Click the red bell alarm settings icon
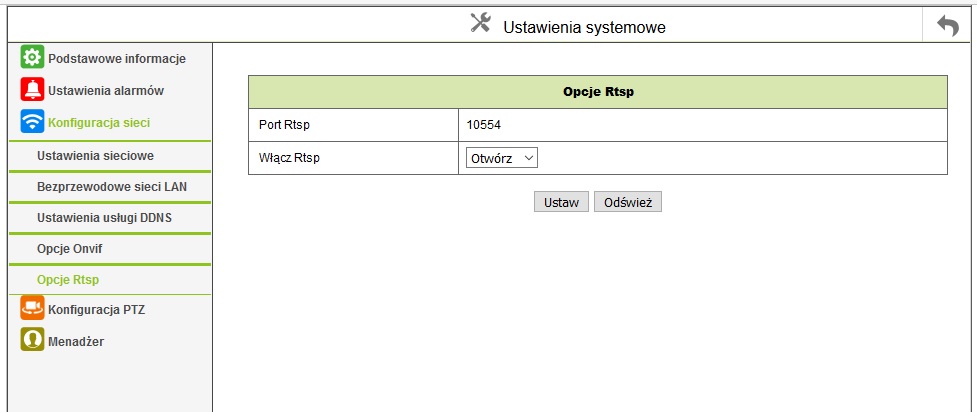 coord(32,89)
